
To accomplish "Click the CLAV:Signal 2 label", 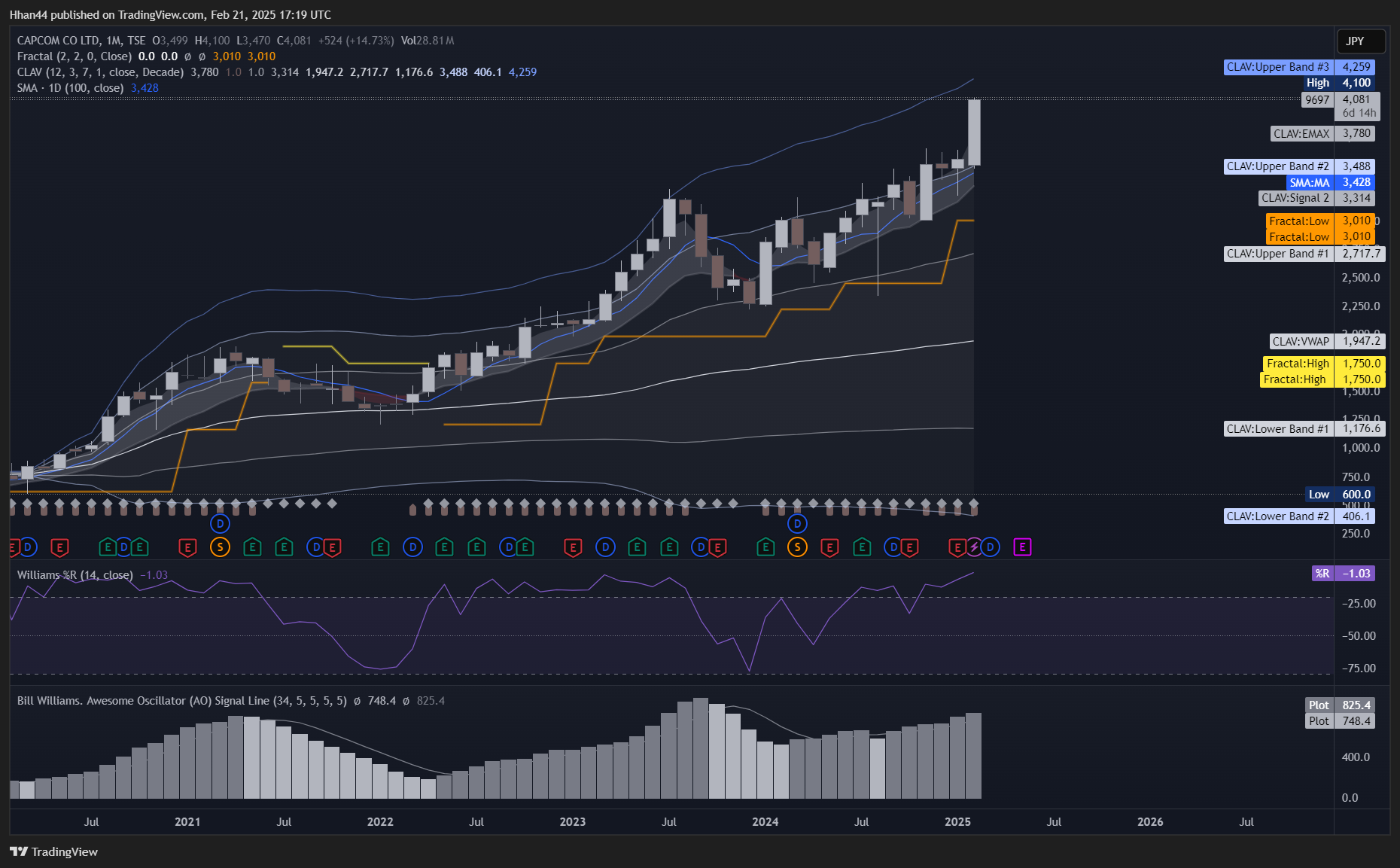I will click(1317, 198).
